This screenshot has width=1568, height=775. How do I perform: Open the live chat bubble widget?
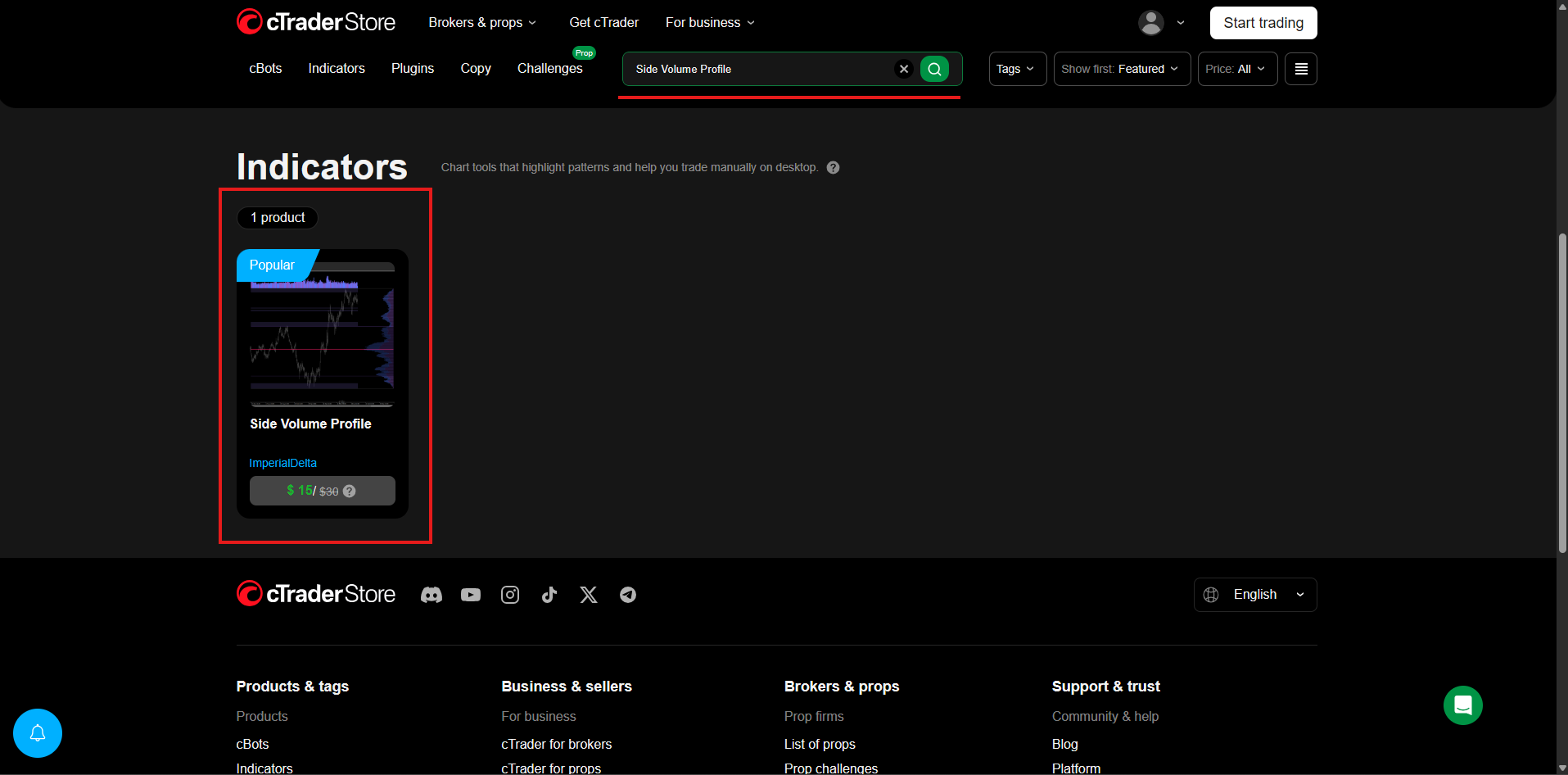point(1463,705)
